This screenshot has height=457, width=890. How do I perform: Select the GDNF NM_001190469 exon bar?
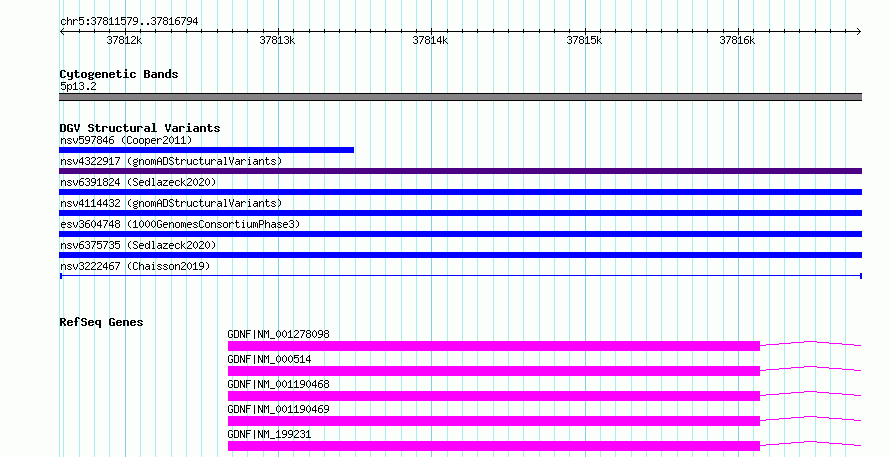(494, 421)
